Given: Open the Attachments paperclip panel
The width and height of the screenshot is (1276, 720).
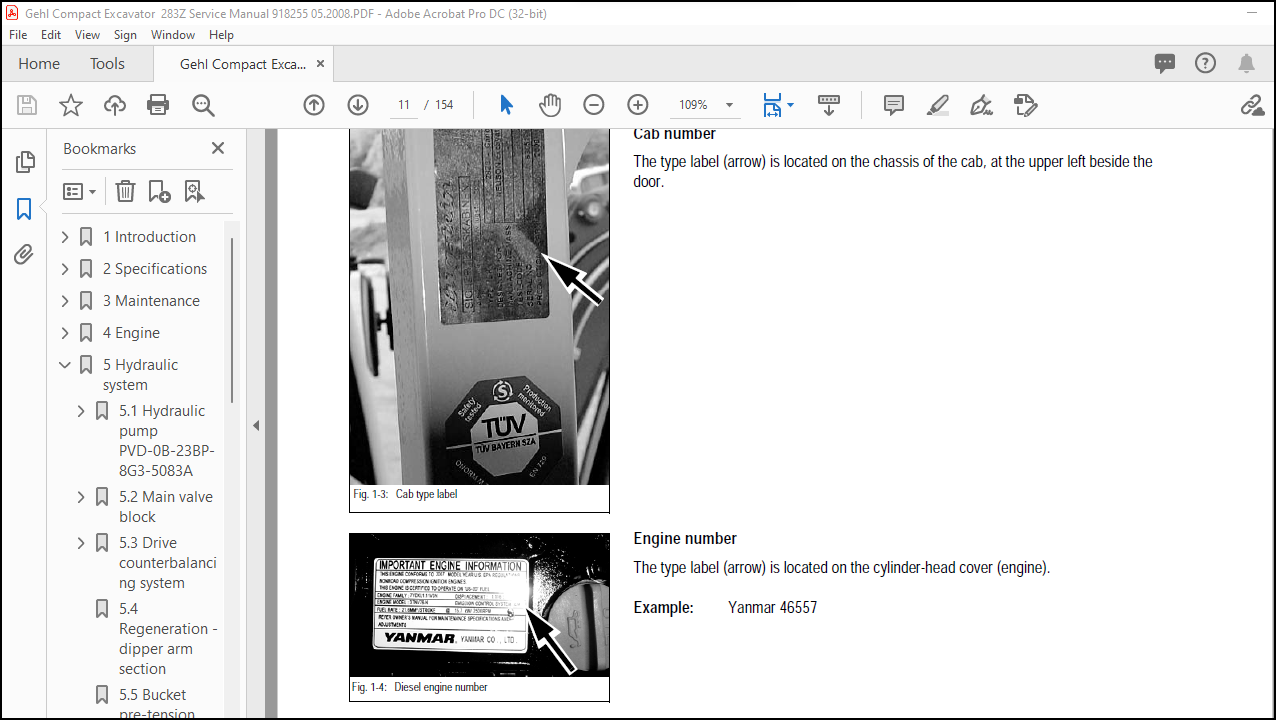Looking at the screenshot, I should (x=25, y=255).
